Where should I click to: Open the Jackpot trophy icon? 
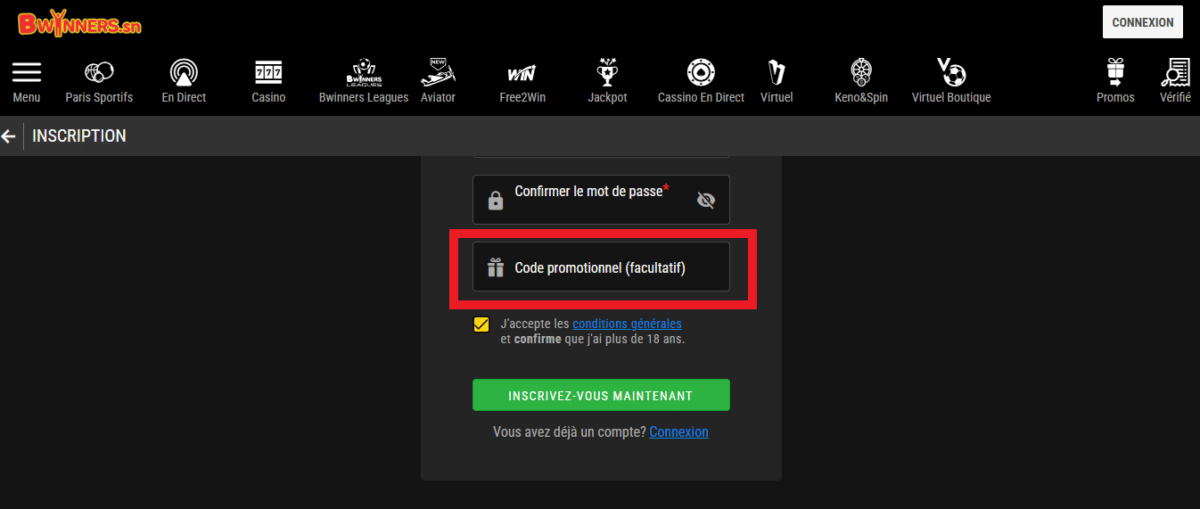point(607,72)
